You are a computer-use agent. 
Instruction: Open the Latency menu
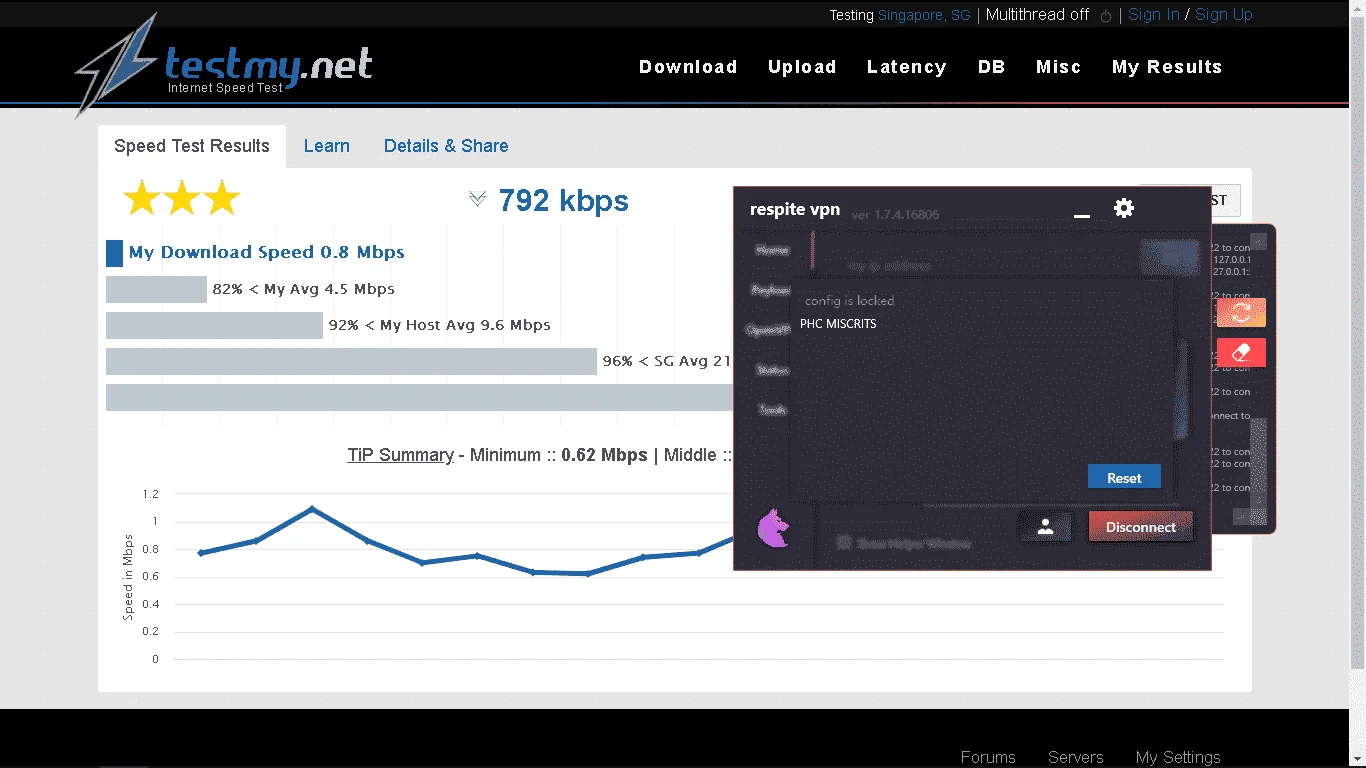(x=907, y=67)
